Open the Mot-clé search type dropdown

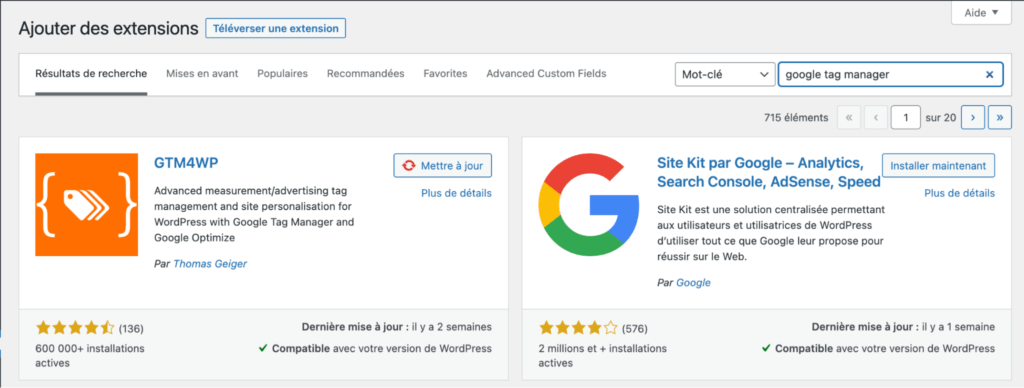[724, 74]
